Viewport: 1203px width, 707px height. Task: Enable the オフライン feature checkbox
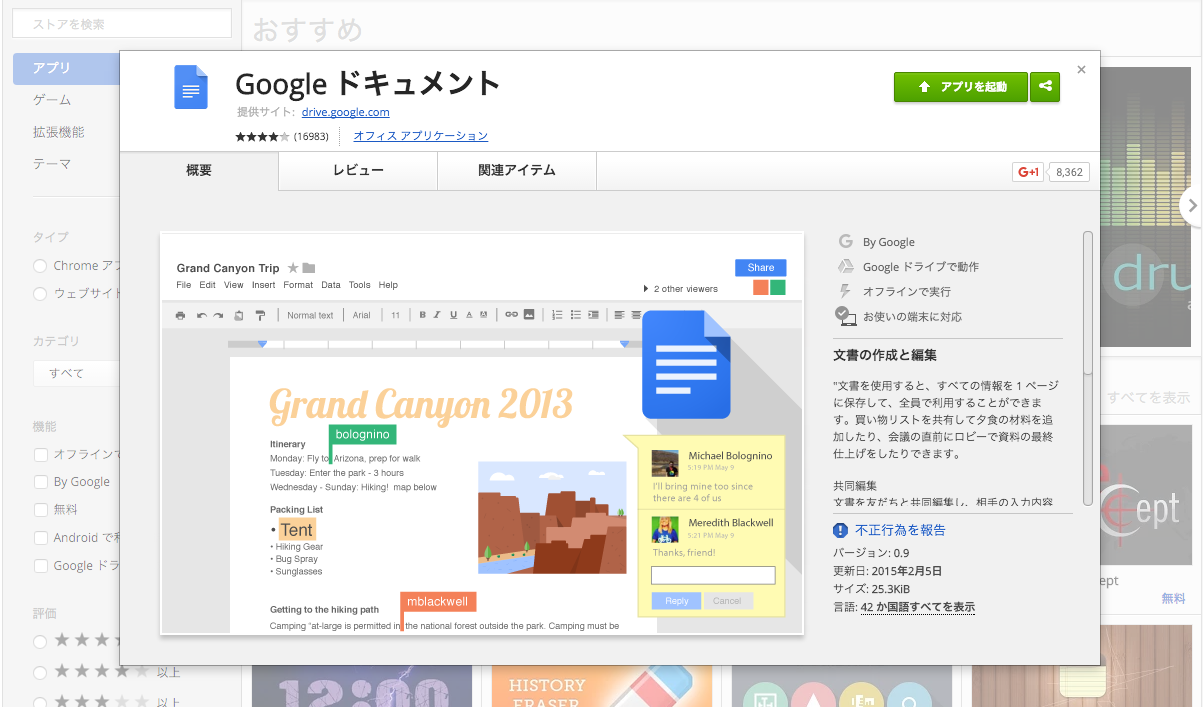point(41,454)
